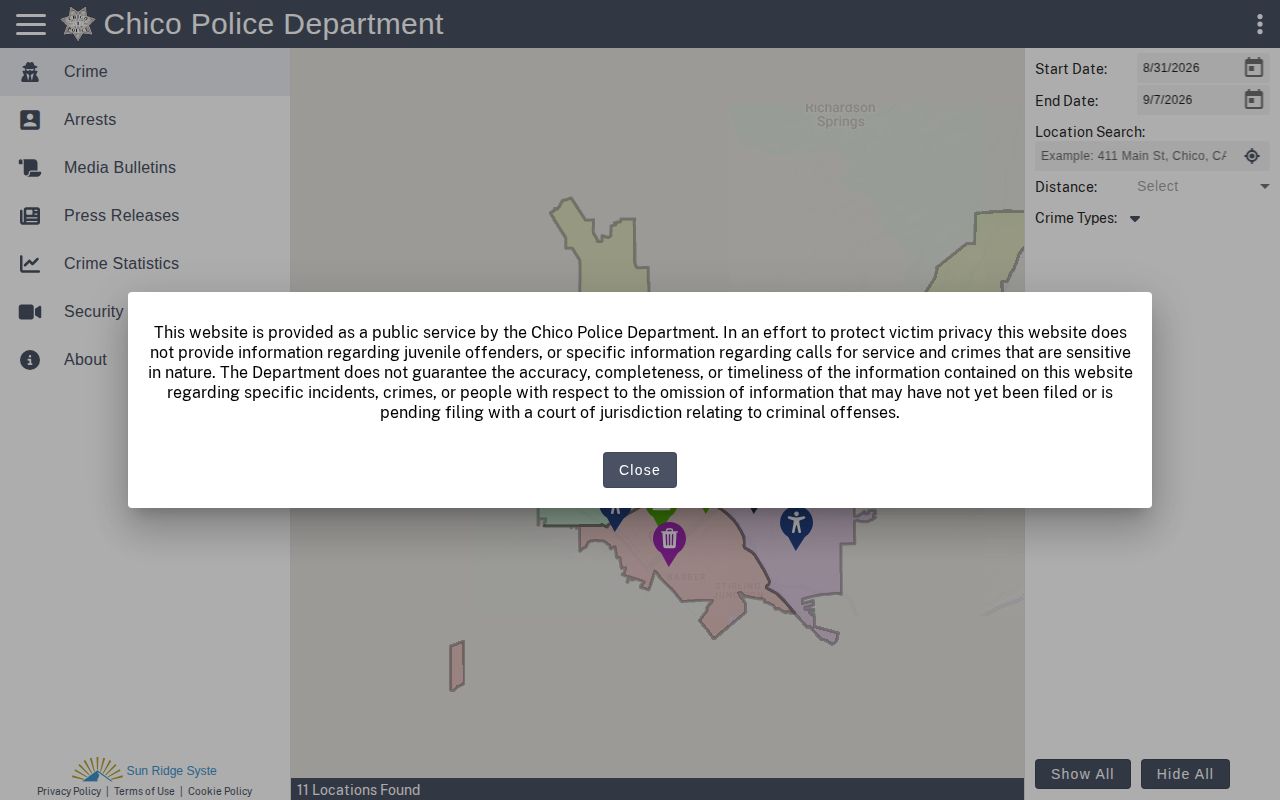The image size is (1280, 800).
Task: Open the Crime menu item
Action: 145,72
